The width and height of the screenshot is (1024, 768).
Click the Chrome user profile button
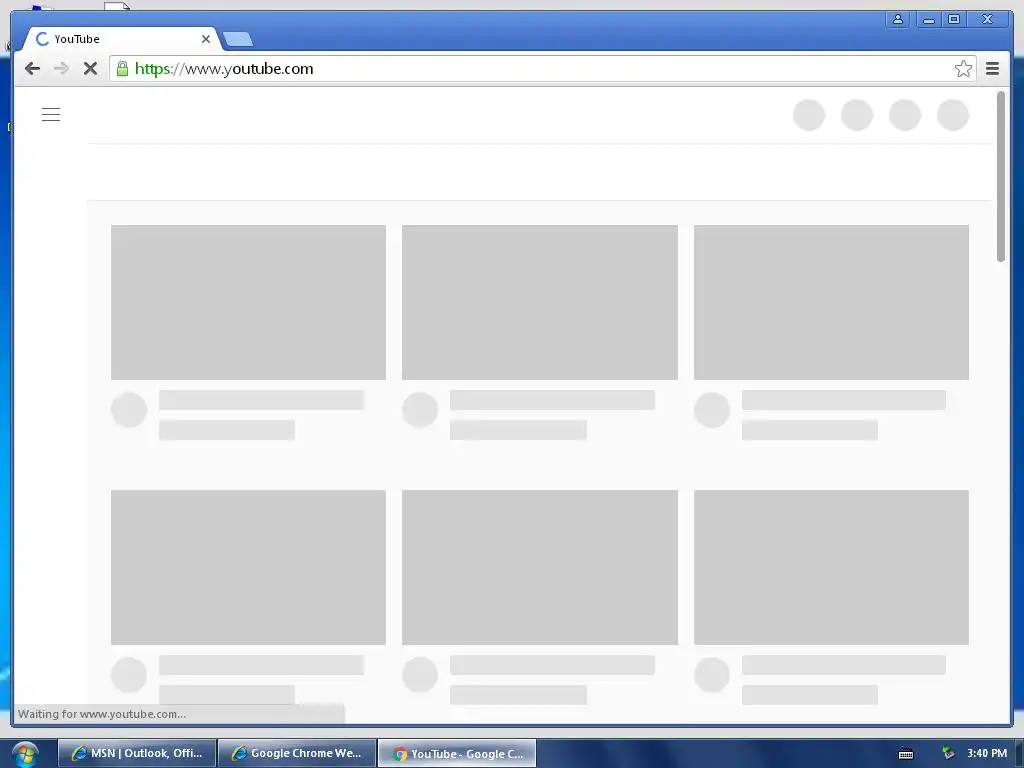898,19
